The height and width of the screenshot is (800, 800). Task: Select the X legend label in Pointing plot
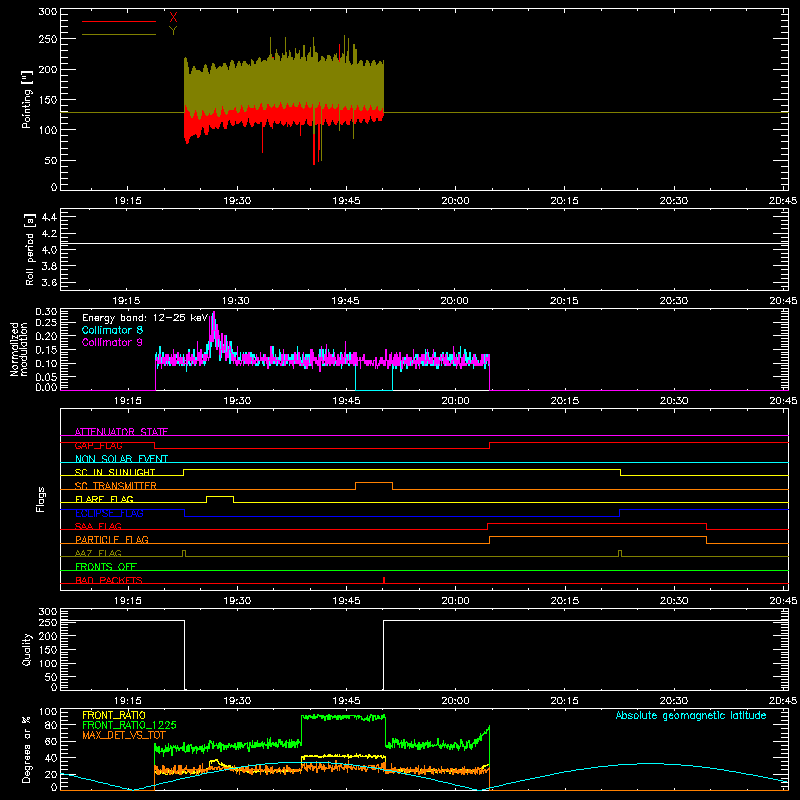(173, 17)
